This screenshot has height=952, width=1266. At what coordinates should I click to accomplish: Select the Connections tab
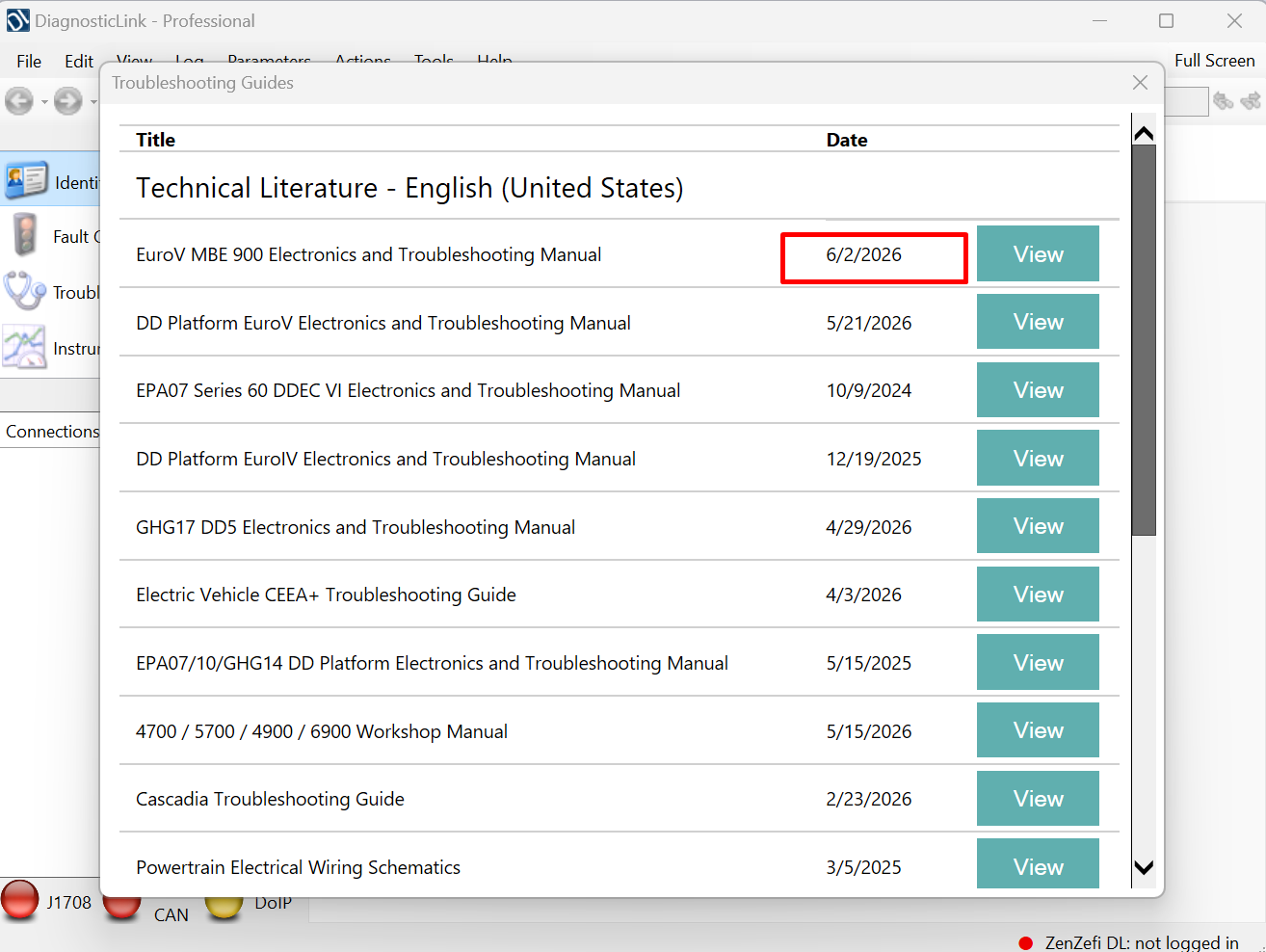[52, 431]
